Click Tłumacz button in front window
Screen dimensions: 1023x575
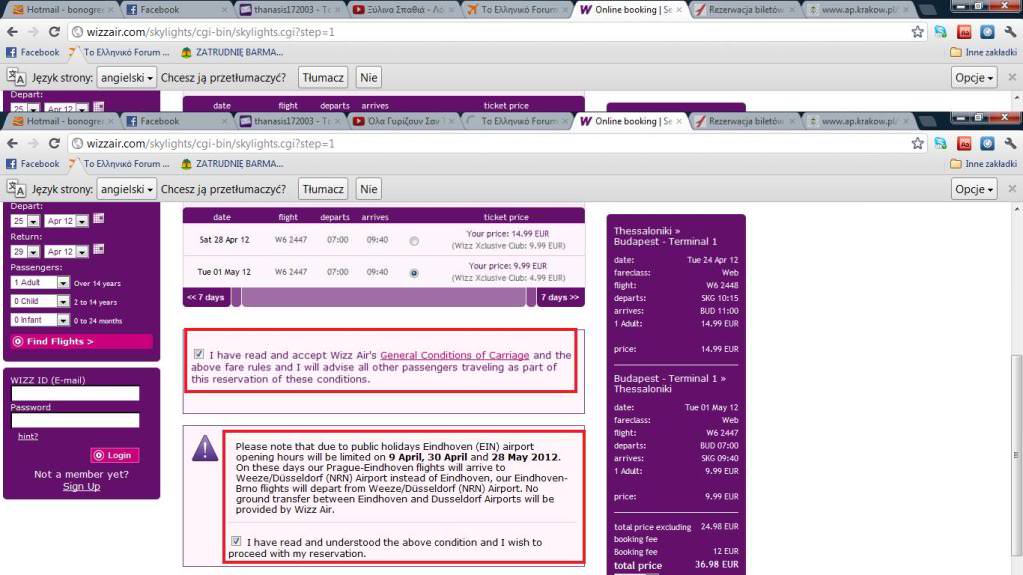(x=323, y=189)
